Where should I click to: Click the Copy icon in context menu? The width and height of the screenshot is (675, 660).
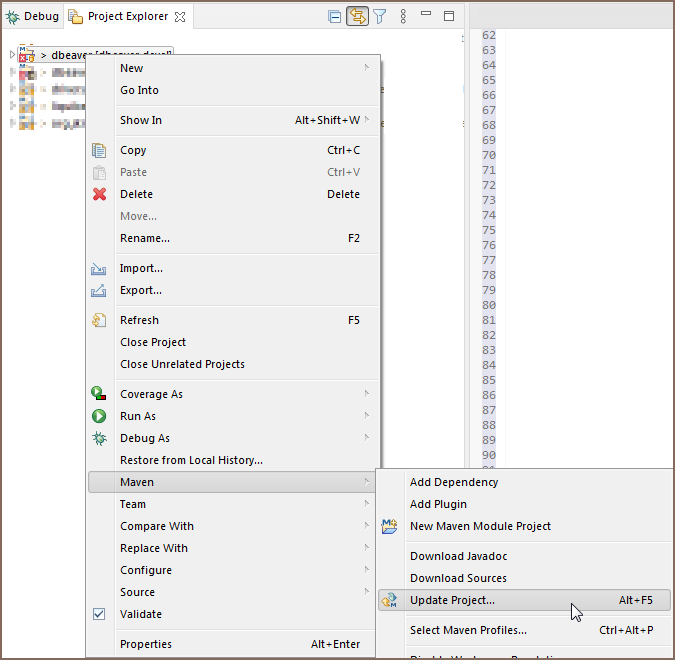[99, 150]
